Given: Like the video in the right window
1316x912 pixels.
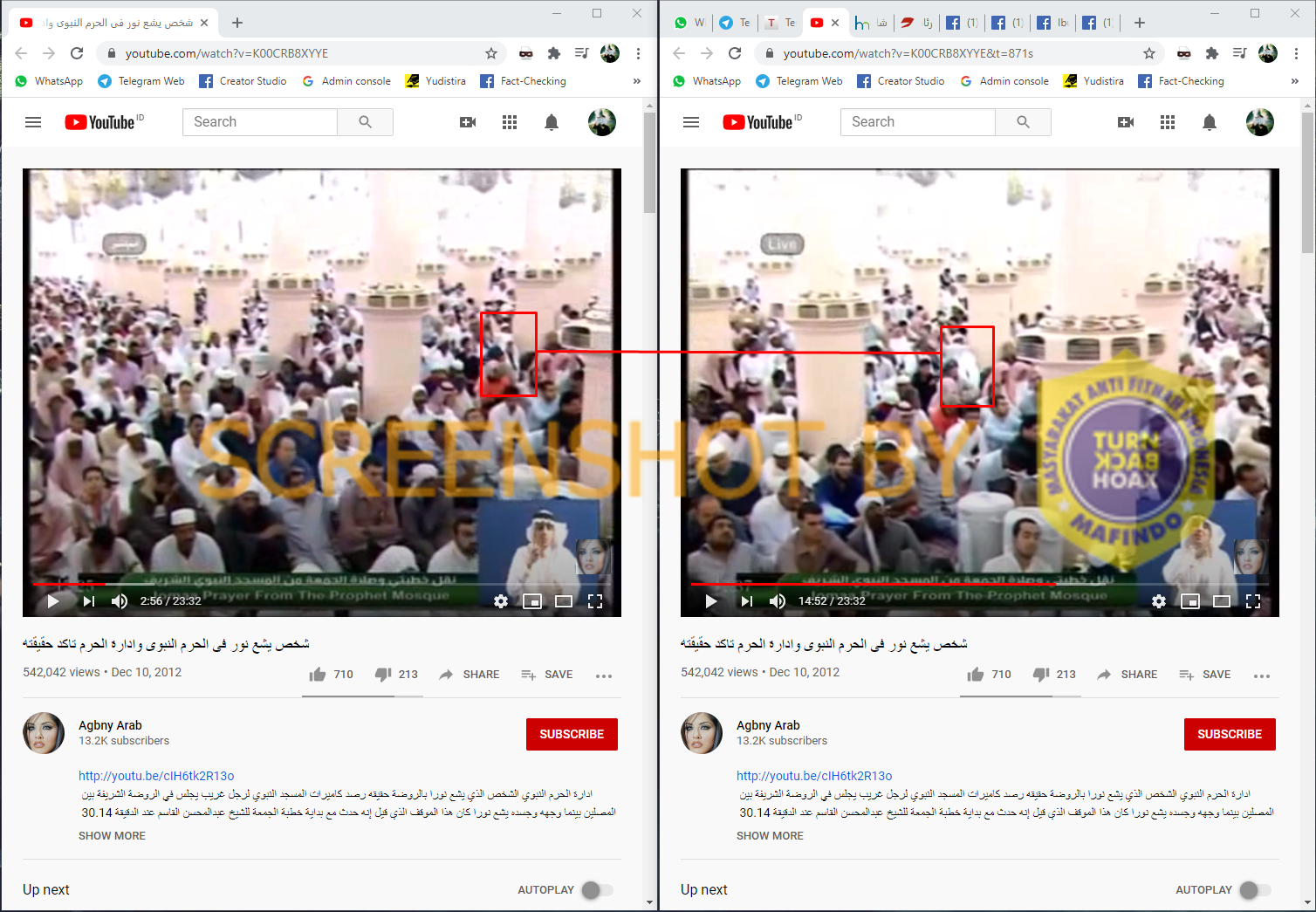Looking at the screenshot, I should pos(976,674).
